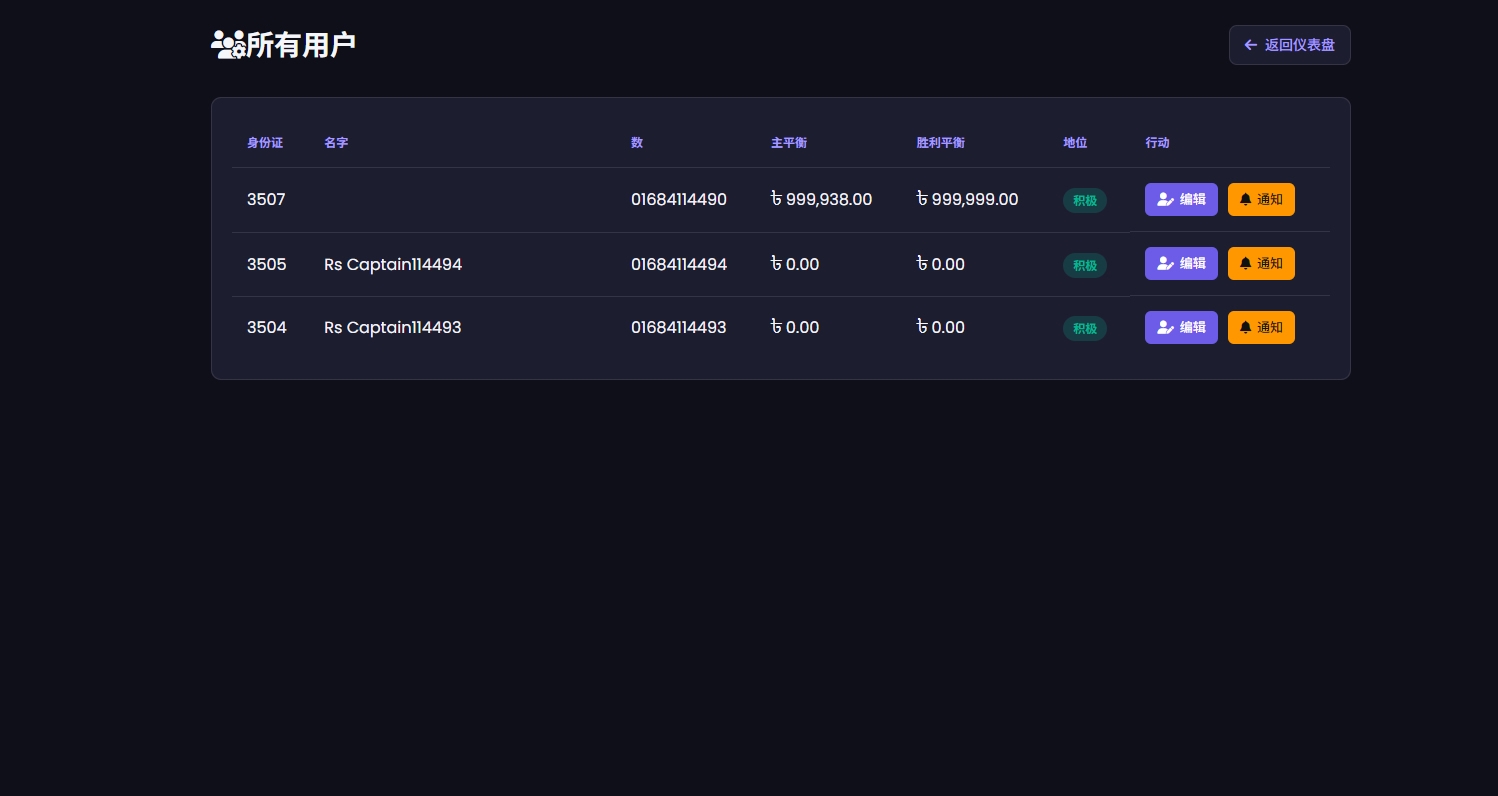Image resolution: width=1498 pixels, height=796 pixels.
Task: Click the left arrow icon in 返回仪表盘
Action: tap(1250, 45)
